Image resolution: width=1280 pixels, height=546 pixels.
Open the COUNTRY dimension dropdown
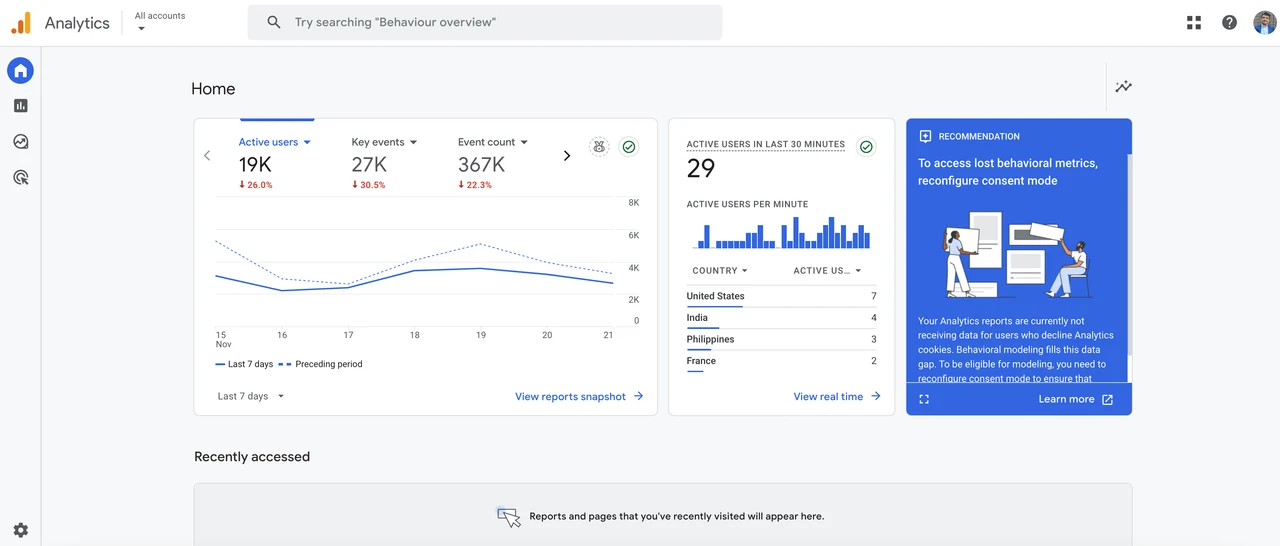click(x=720, y=271)
